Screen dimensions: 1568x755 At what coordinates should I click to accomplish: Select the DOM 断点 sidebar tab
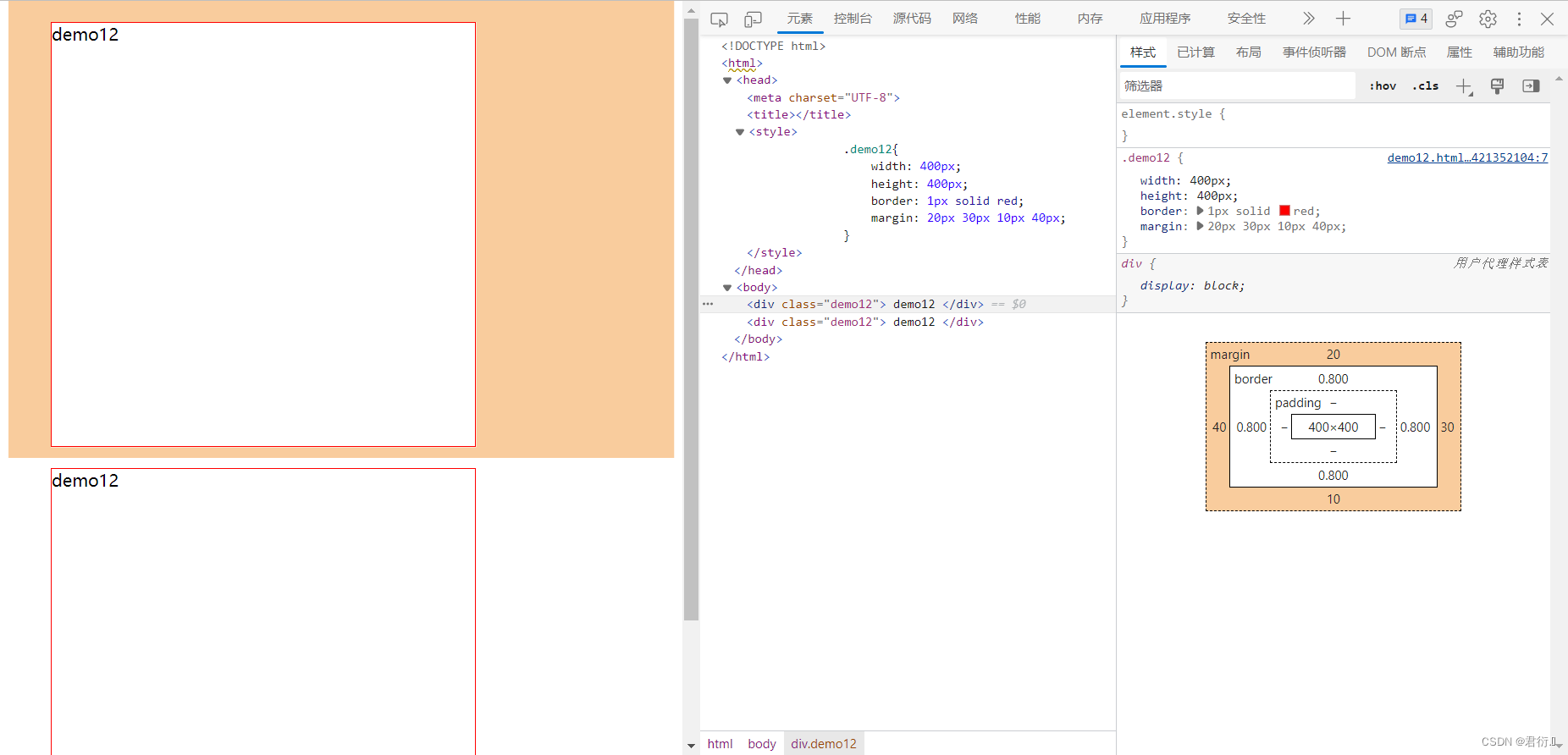(1397, 52)
